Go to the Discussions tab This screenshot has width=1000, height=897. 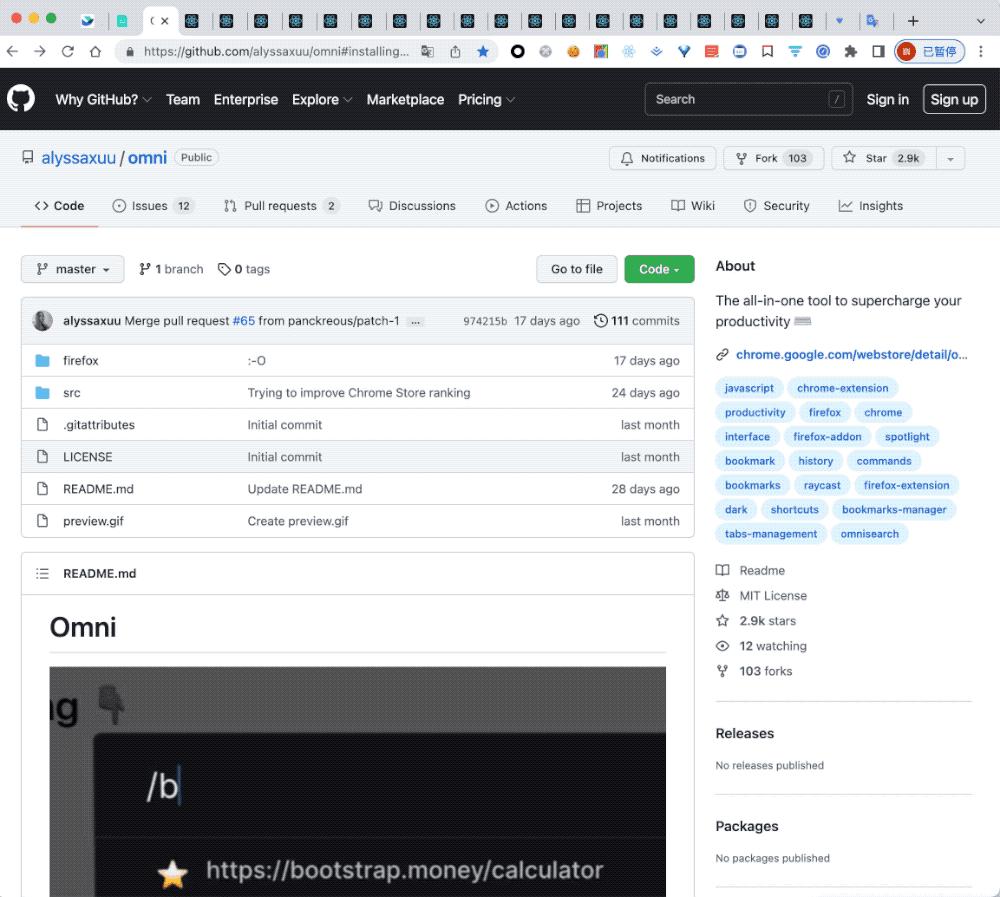(x=412, y=206)
